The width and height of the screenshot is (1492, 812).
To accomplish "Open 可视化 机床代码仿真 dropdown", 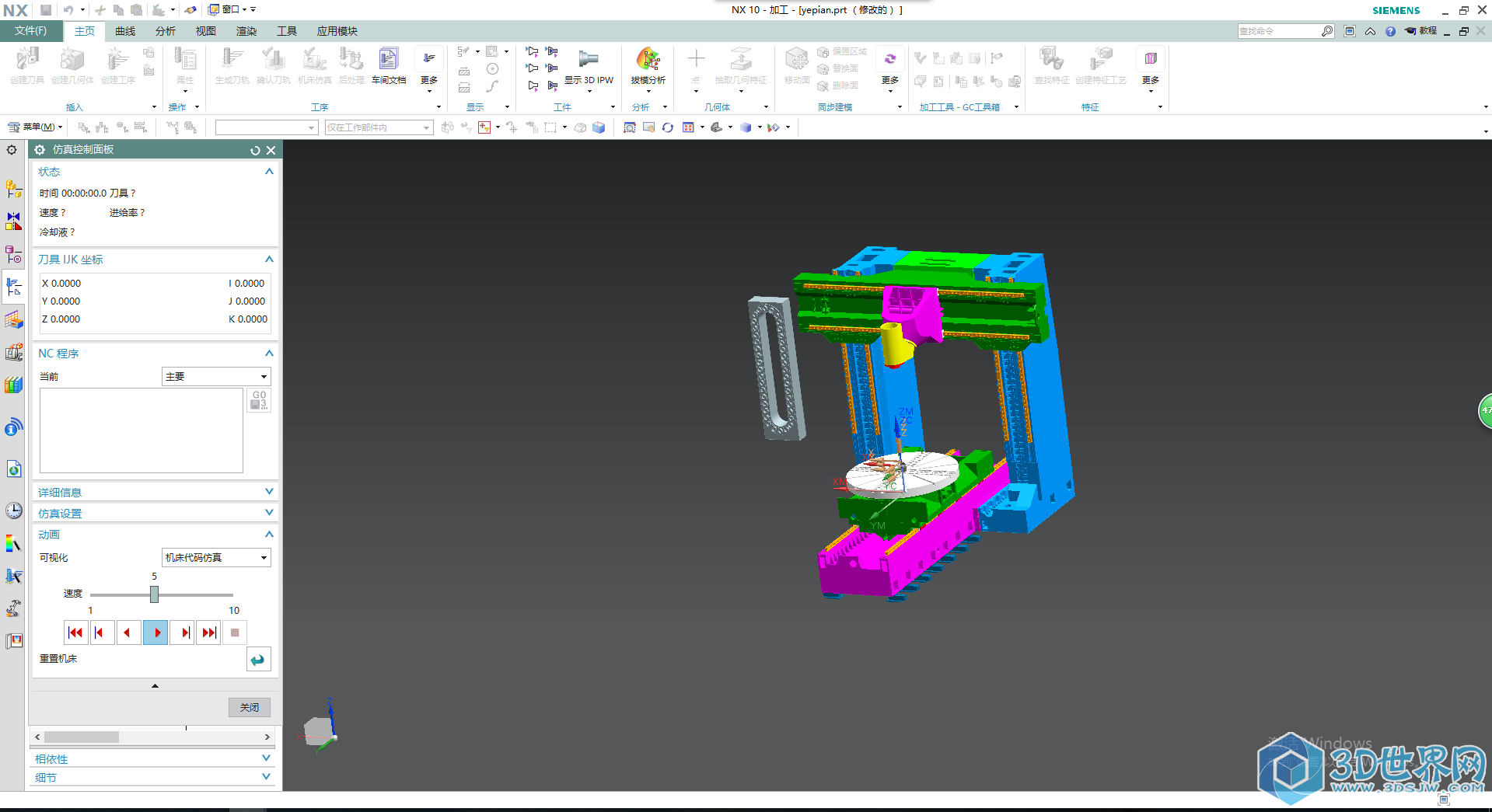I will pyautogui.click(x=216, y=558).
